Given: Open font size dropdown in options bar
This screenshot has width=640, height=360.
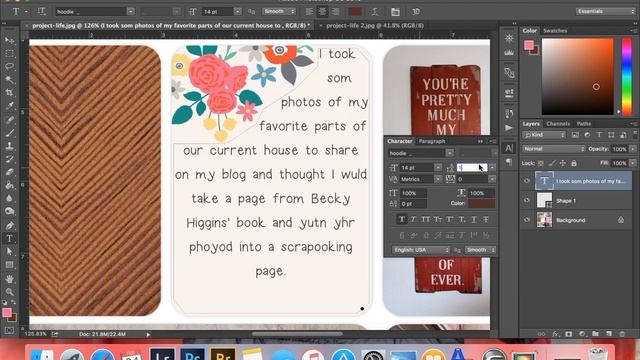Looking at the screenshot, I should (238, 12).
